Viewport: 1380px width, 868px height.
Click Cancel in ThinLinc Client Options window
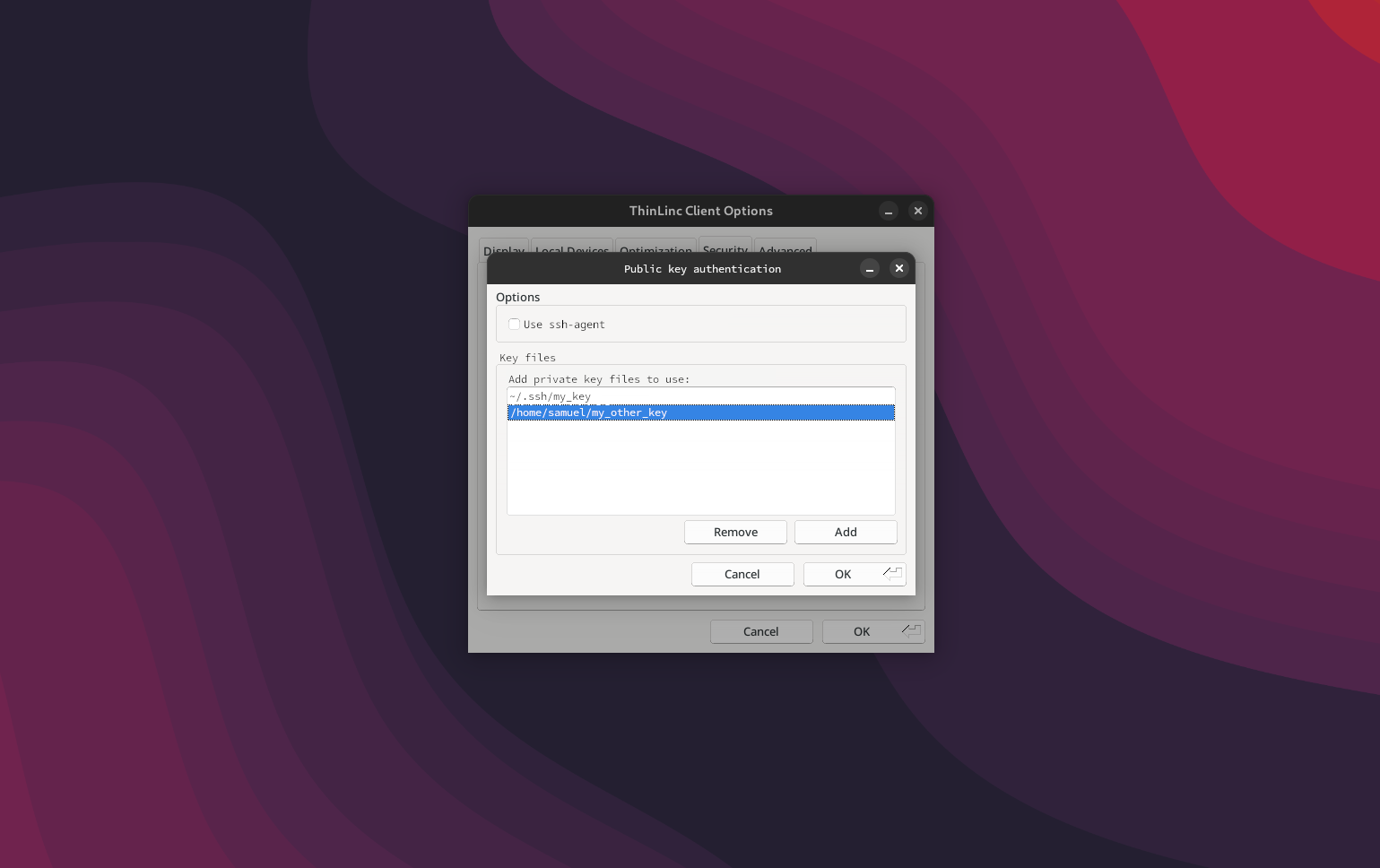pyautogui.click(x=761, y=631)
